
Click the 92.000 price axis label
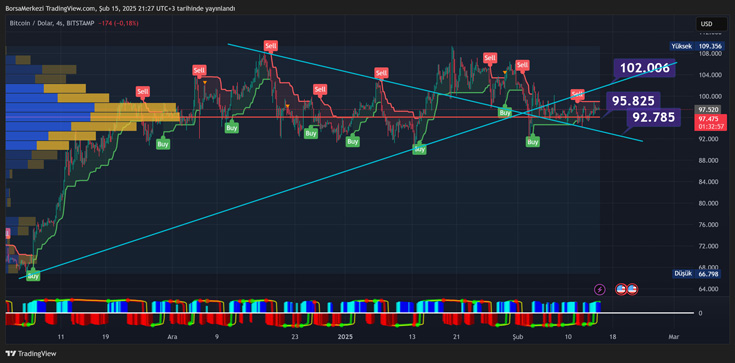pos(709,139)
